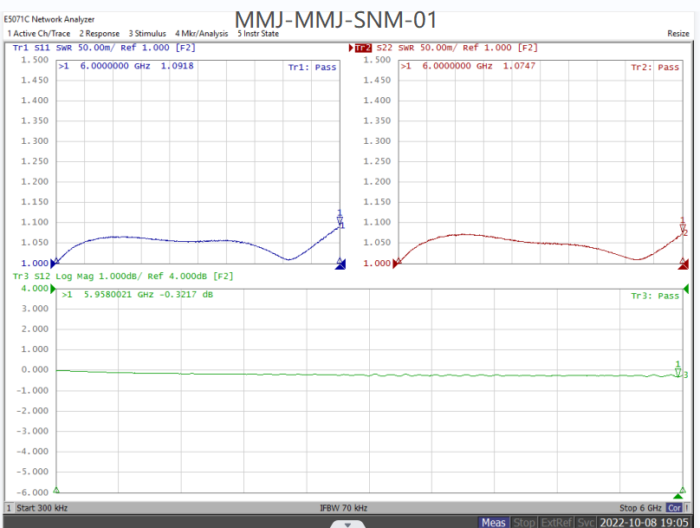Expand the pull-down arrow tab at bottom center
Image resolution: width=700 pixels, height=528 pixels.
[348, 524]
